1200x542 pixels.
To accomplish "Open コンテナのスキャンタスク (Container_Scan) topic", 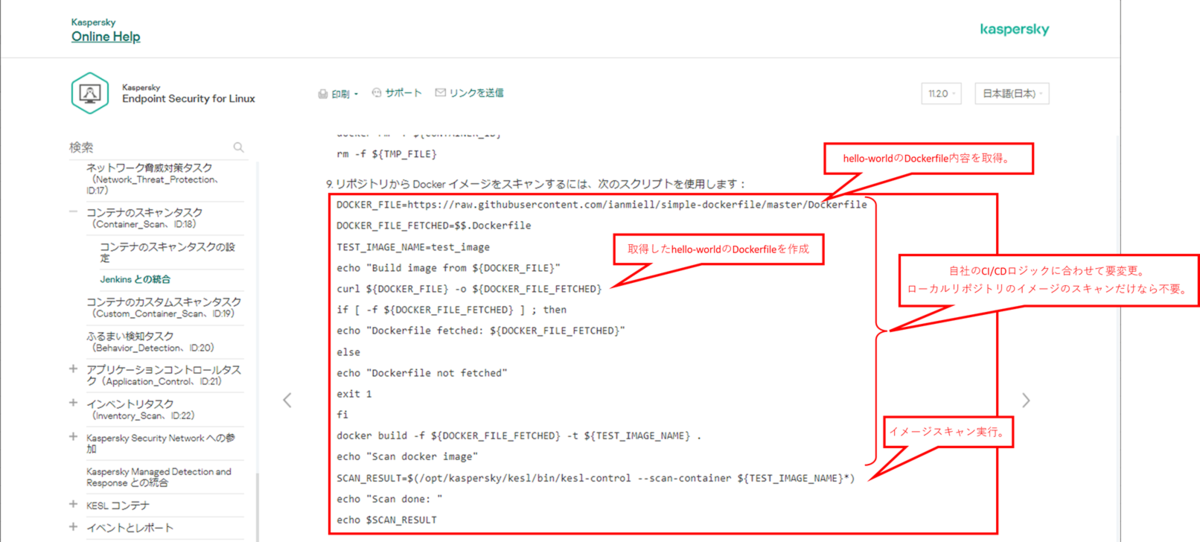I will pyautogui.click(x=145, y=218).
